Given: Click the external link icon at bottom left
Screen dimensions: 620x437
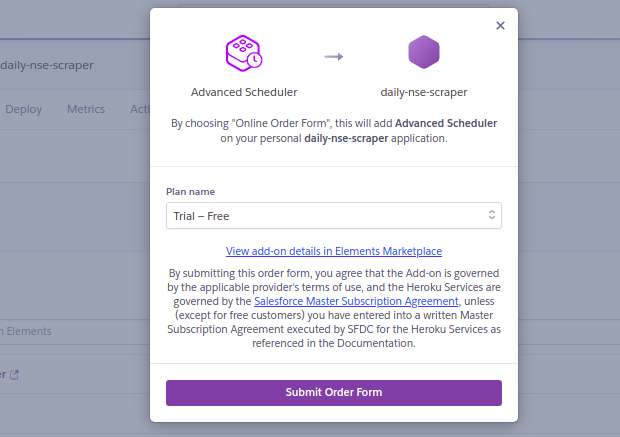Looking at the screenshot, I should [14, 375].
